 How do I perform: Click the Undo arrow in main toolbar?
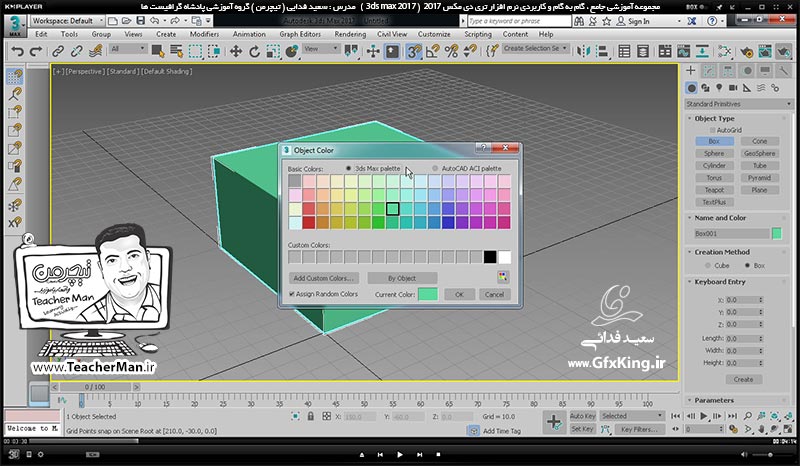point(17,52)
